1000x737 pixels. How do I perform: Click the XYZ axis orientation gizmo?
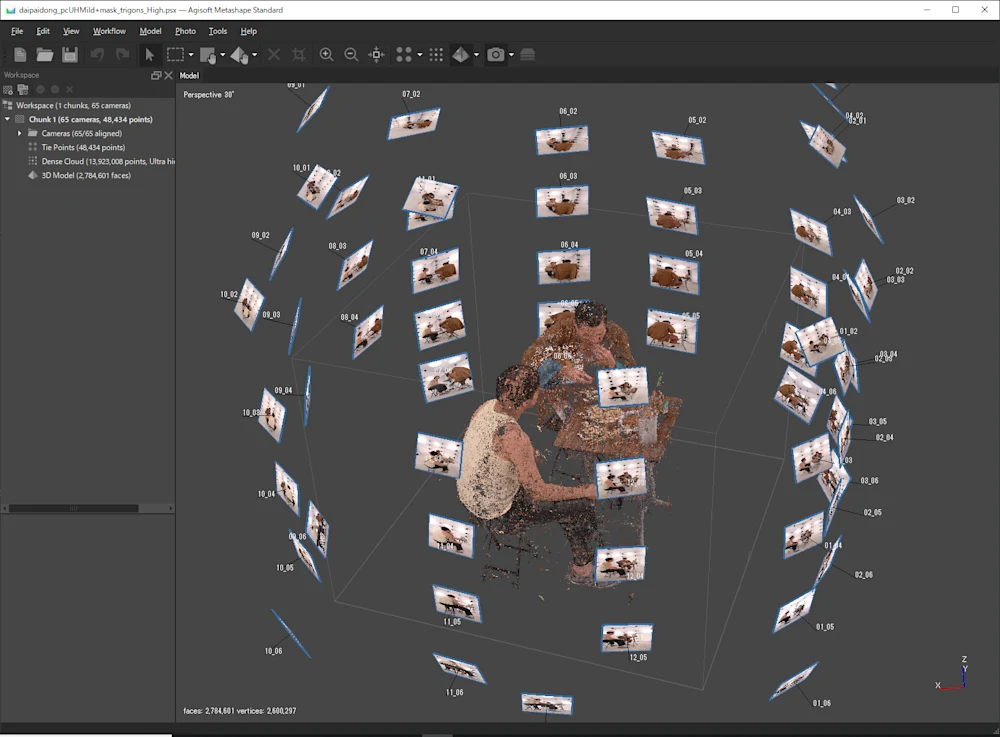(x=953, y=675)
